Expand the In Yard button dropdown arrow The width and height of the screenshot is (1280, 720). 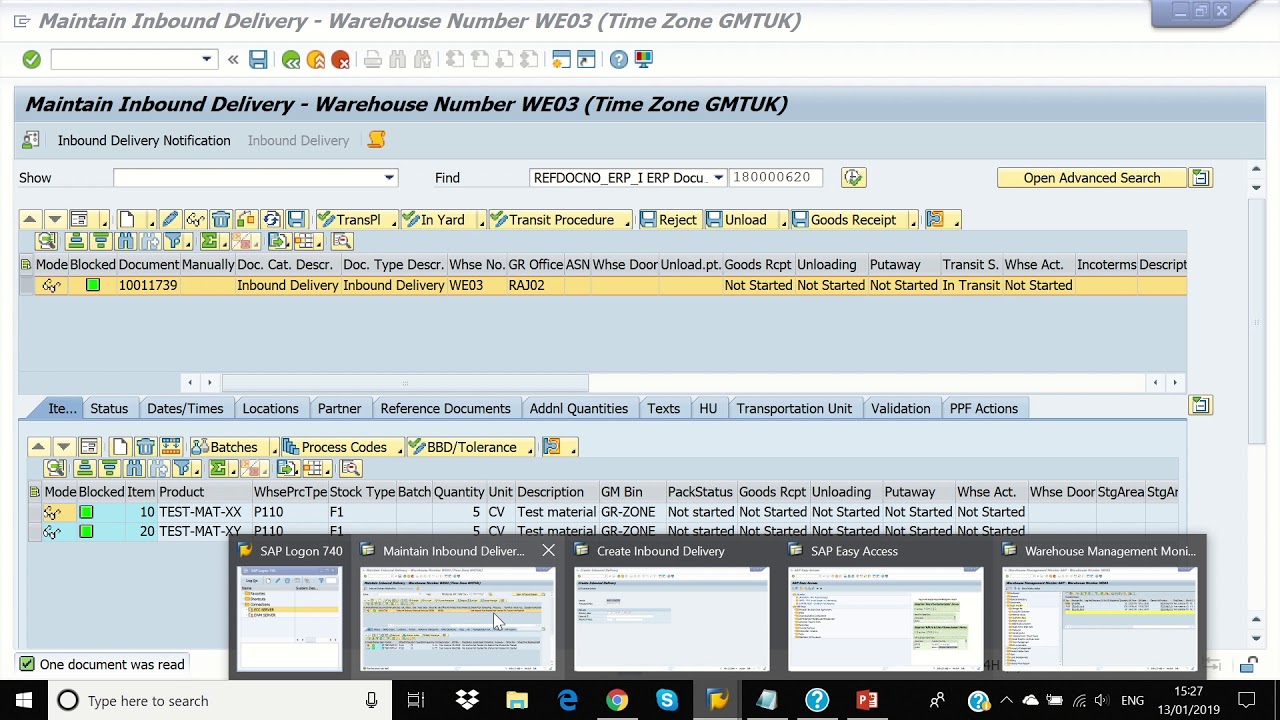(481, 221)
